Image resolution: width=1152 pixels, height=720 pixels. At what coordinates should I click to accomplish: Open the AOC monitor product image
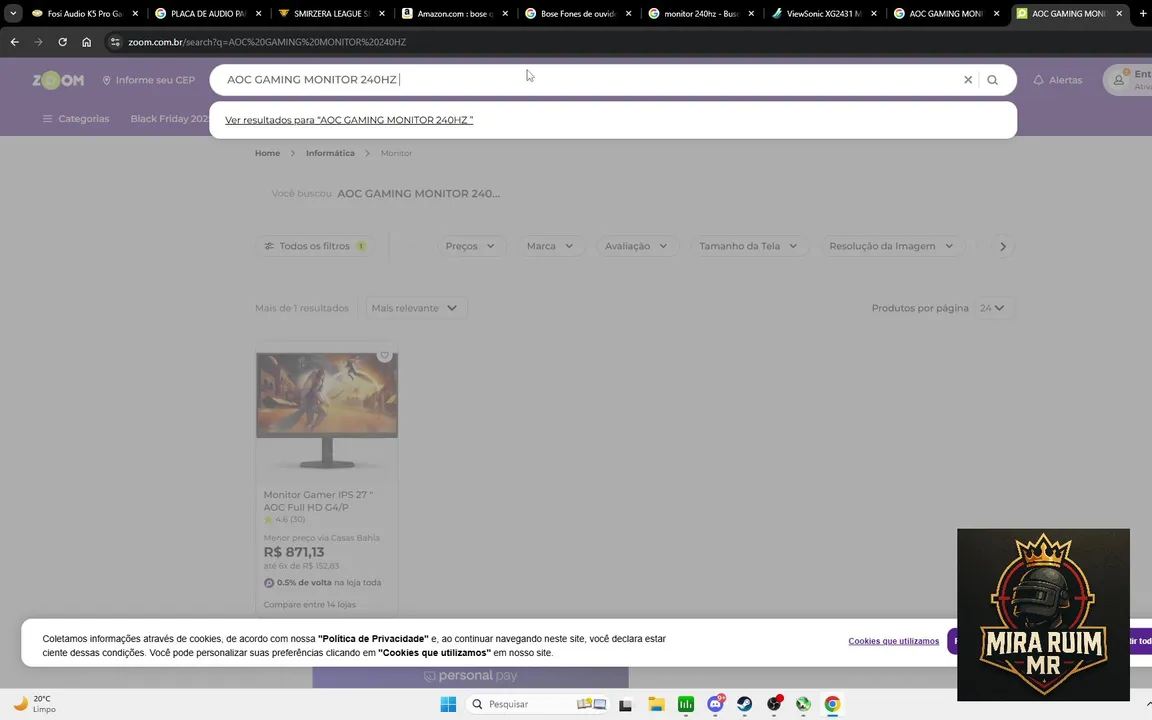327,410
